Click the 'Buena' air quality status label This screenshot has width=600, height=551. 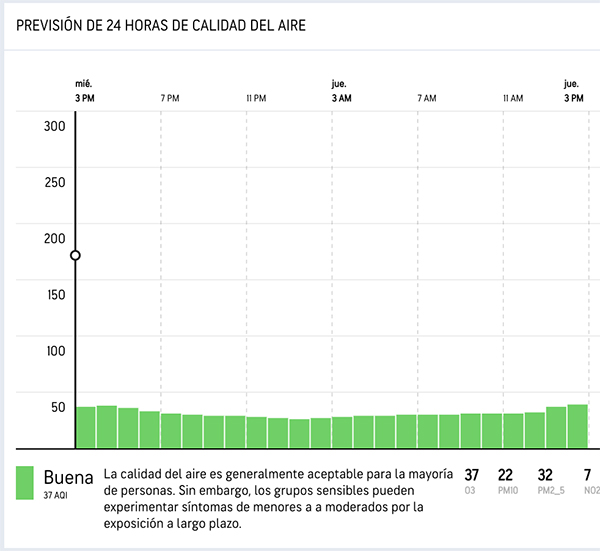[67, 475]
